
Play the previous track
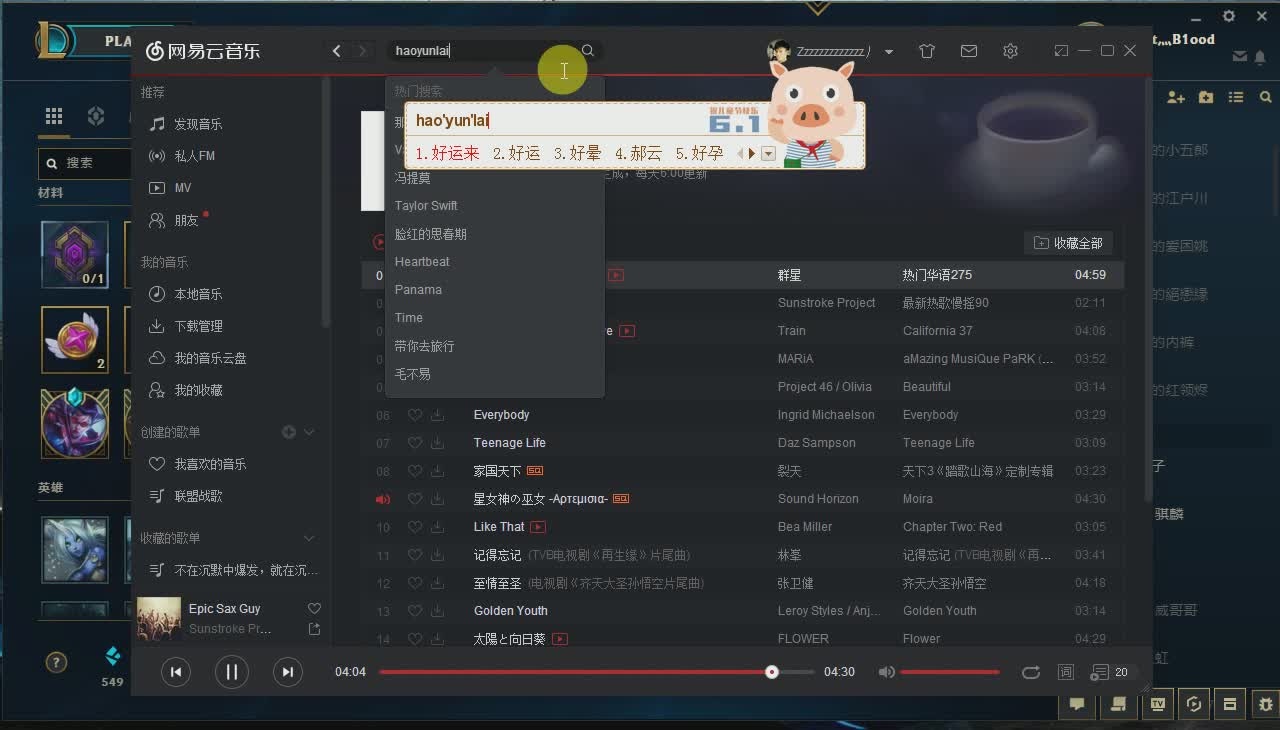click(176, 672)
